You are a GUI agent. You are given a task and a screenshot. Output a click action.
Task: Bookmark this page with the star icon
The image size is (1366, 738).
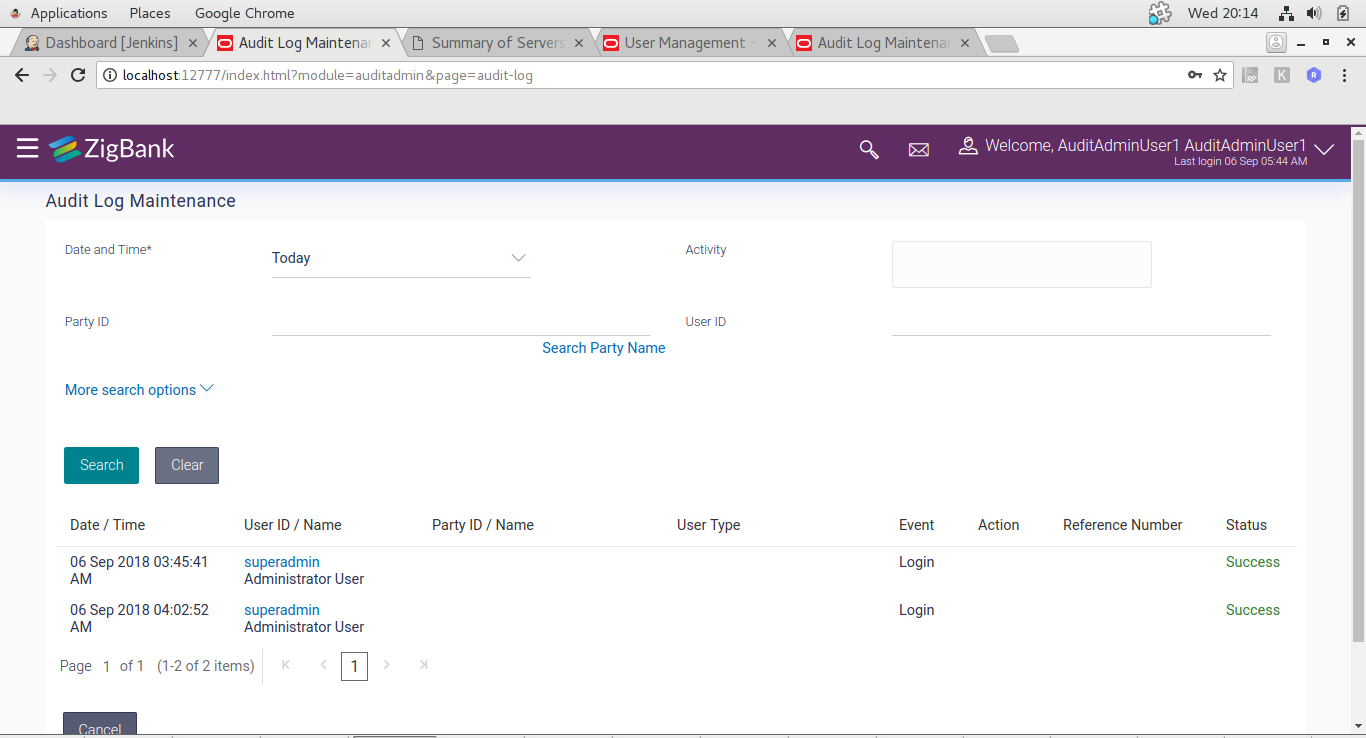coord(1220,75)
